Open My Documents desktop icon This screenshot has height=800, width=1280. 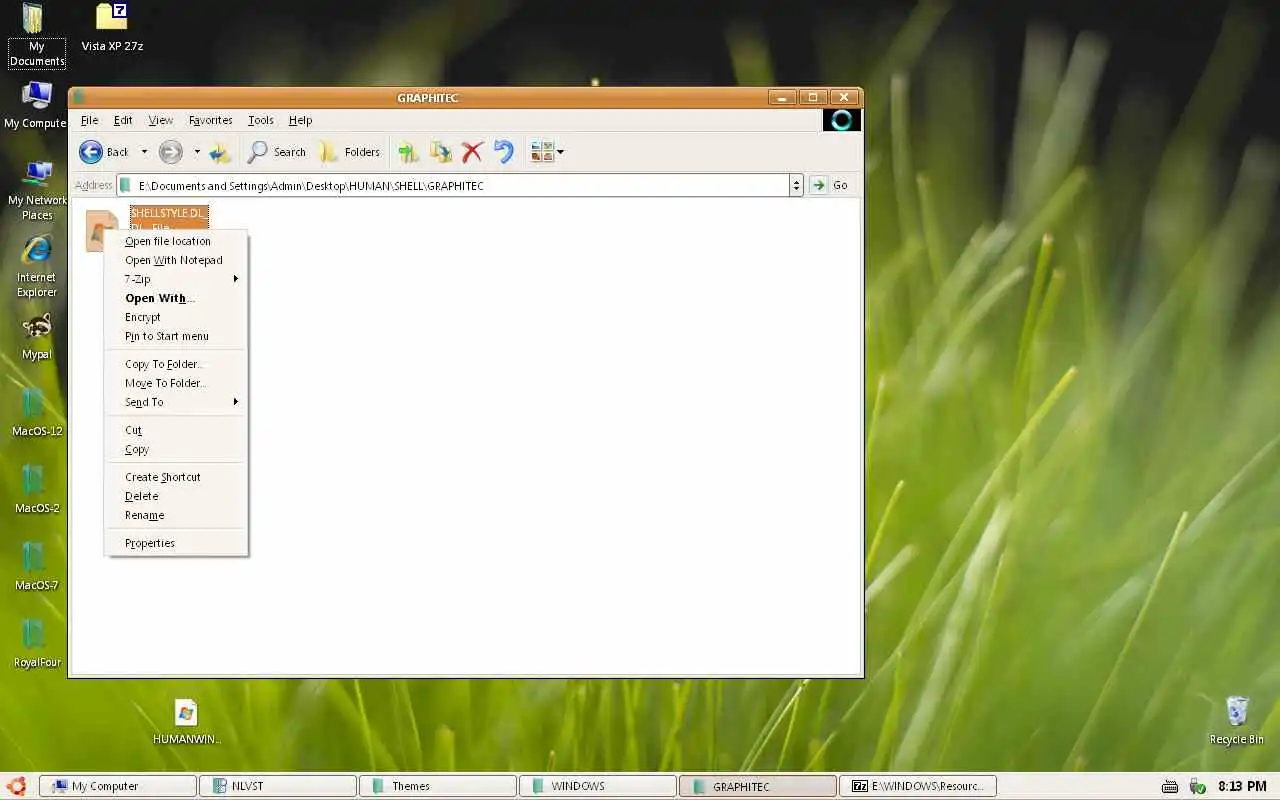coord(36,35)
